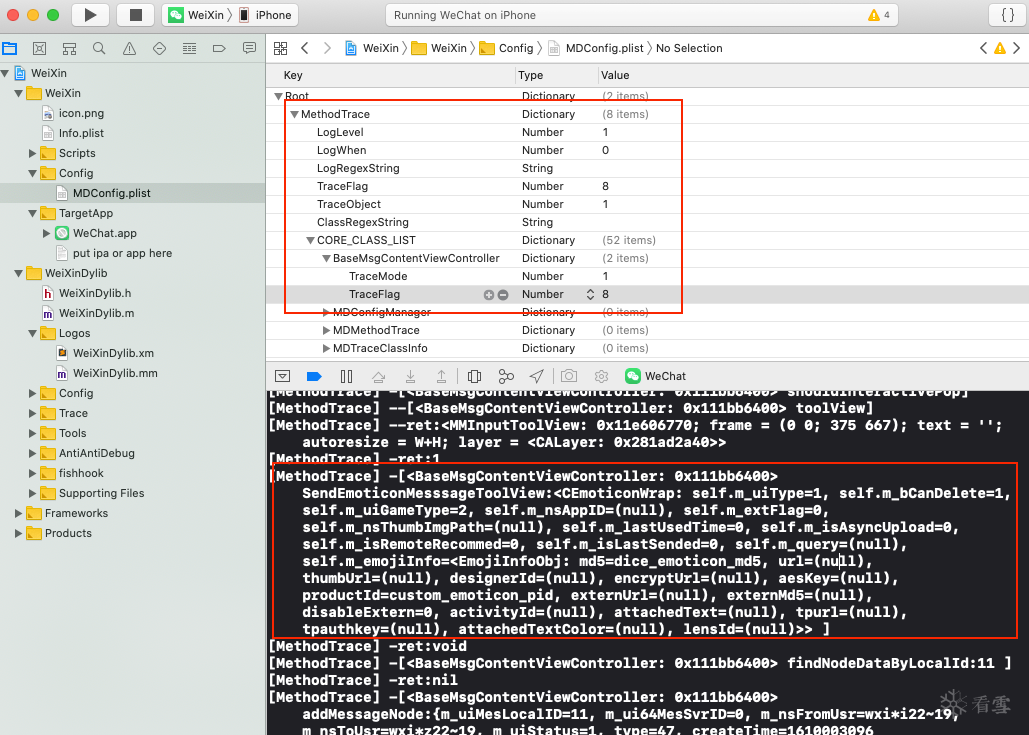Image resolution: width=1029 pixels, height=735 pixels.
Task: Open the Find navigator magnifier
Action: click(99, 48)
